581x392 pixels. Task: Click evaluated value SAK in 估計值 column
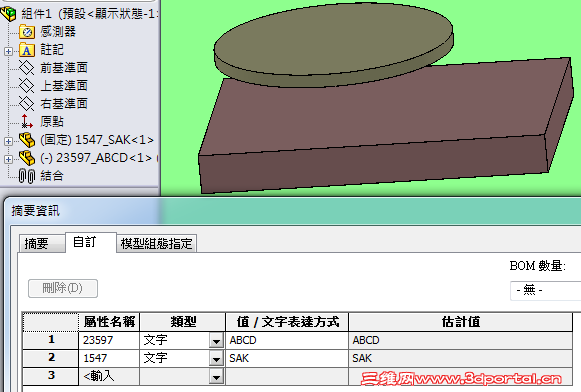(x=461, y=358)
